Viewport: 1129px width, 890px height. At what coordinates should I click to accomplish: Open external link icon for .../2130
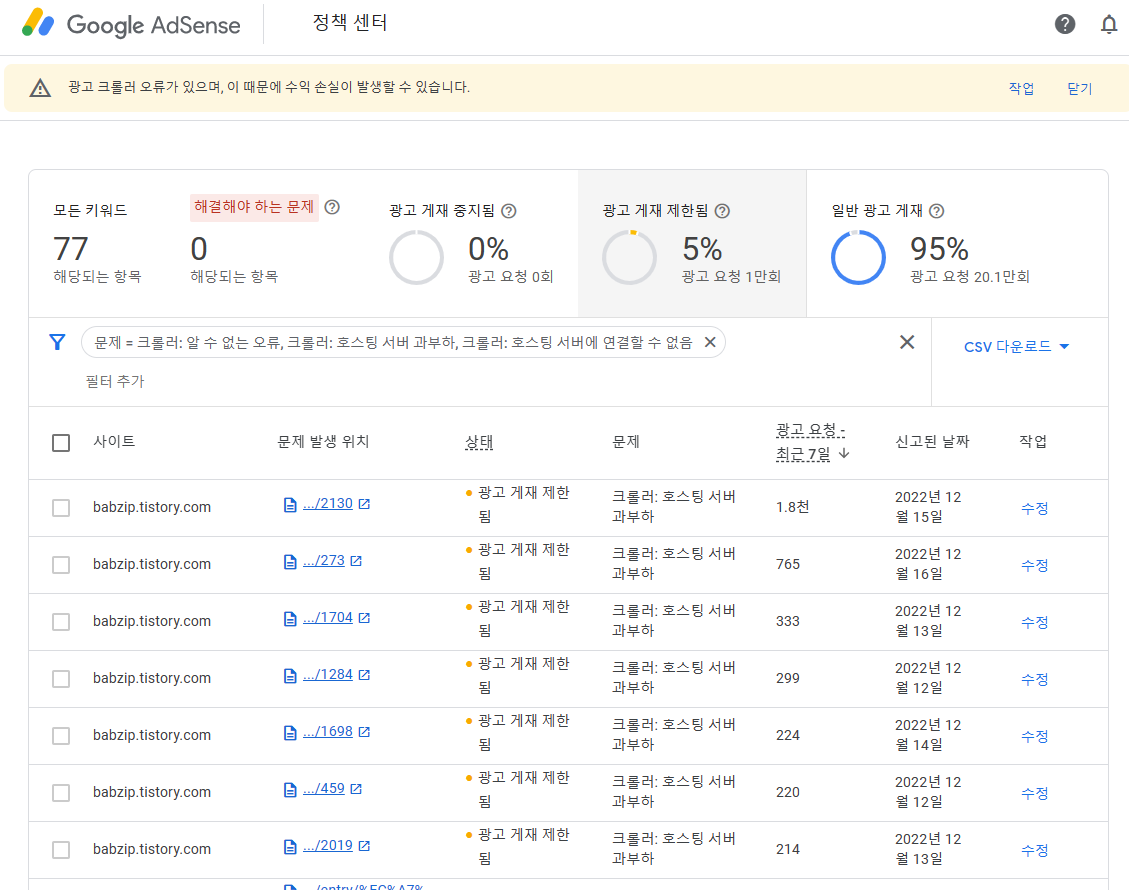coord(364,504)
